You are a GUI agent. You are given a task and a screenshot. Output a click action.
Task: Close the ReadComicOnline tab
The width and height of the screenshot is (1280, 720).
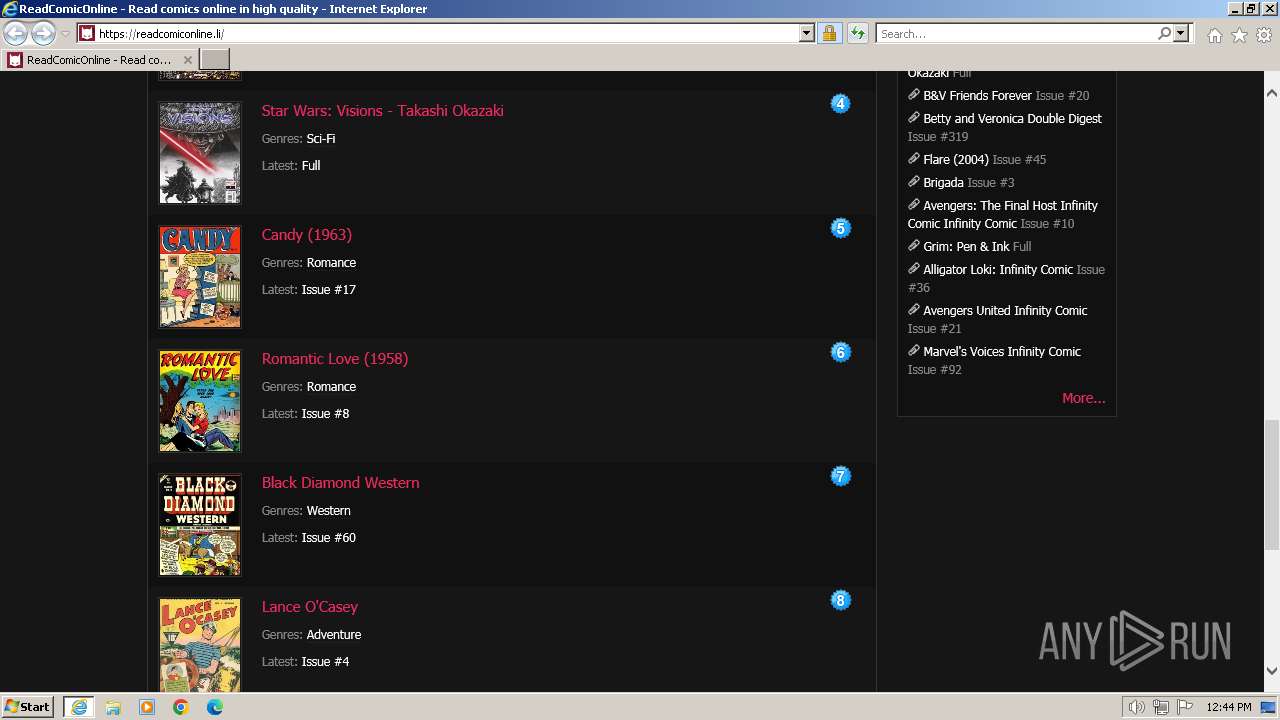click(187, 60)
